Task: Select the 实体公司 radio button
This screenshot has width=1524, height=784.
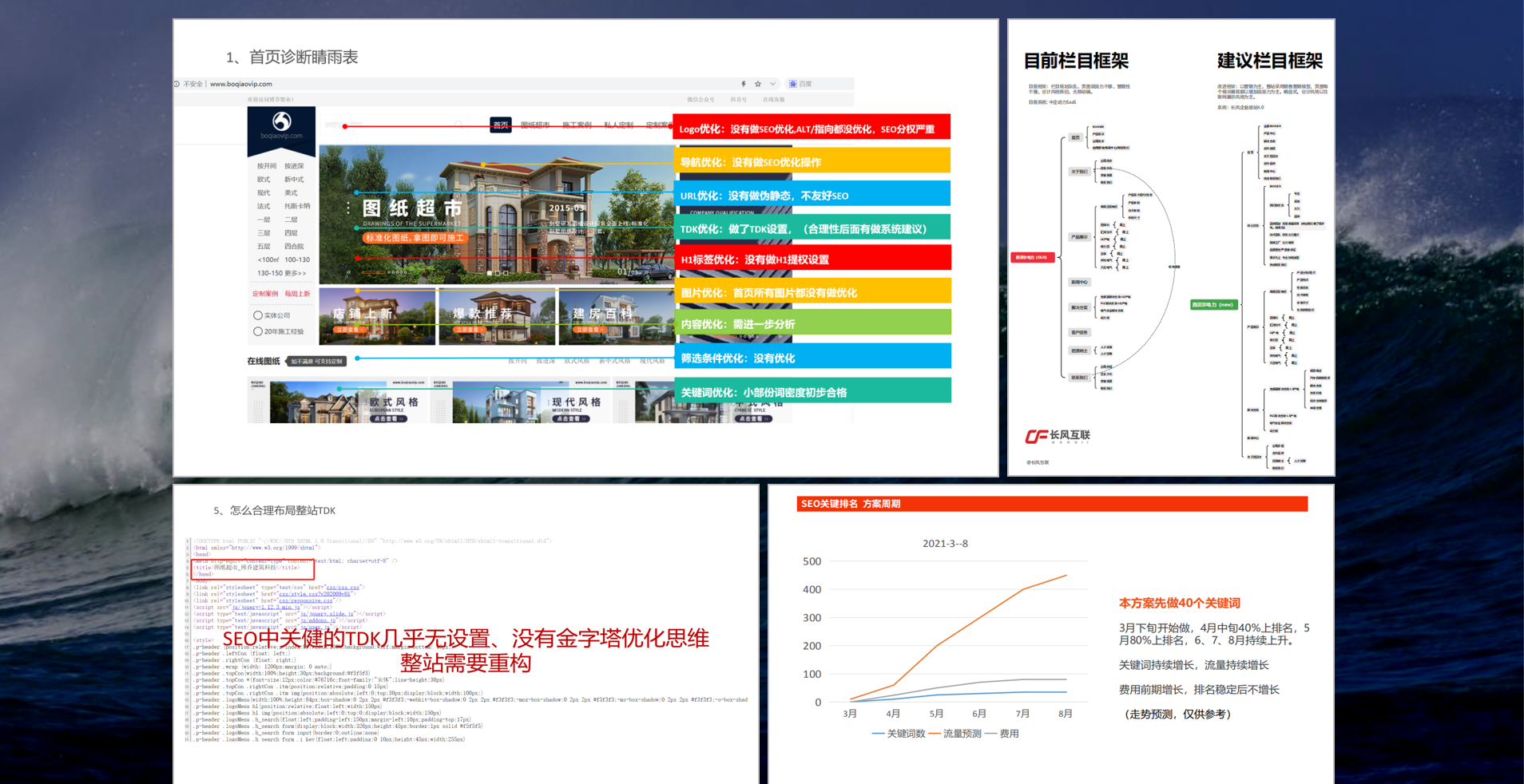Action: (x=257, y=315)
